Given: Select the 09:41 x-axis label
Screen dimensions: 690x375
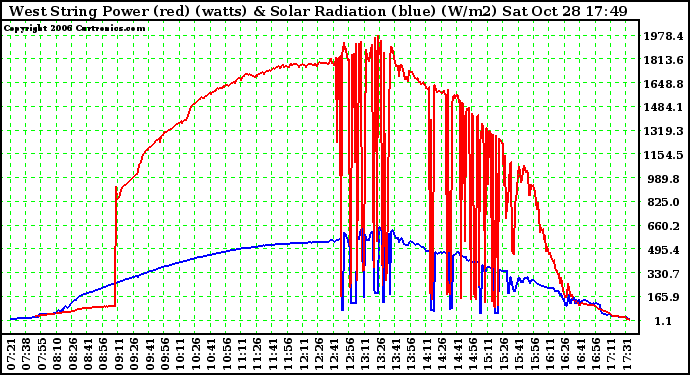Looking at the screenshot, I should tap(150, 354).
